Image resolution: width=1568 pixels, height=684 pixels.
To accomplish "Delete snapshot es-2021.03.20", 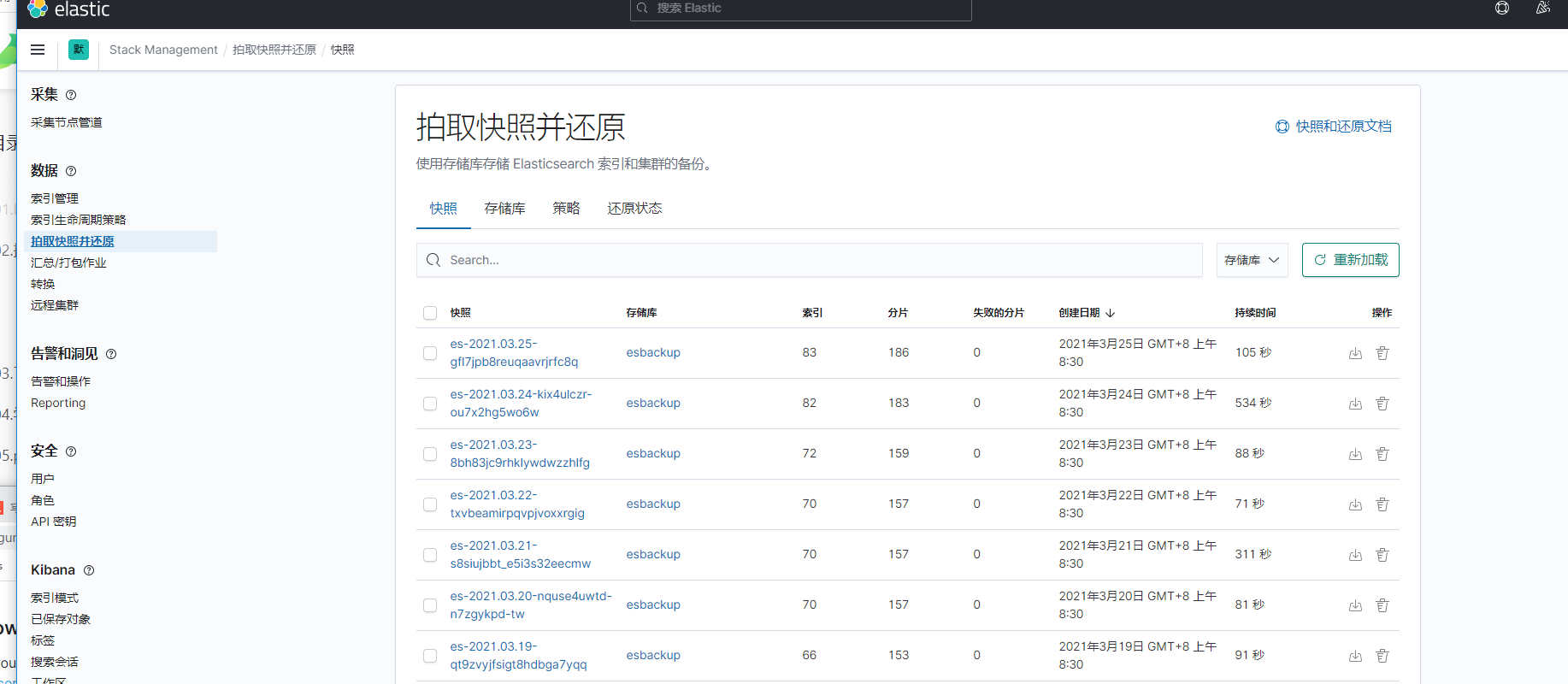I will tap(1382, 605).
